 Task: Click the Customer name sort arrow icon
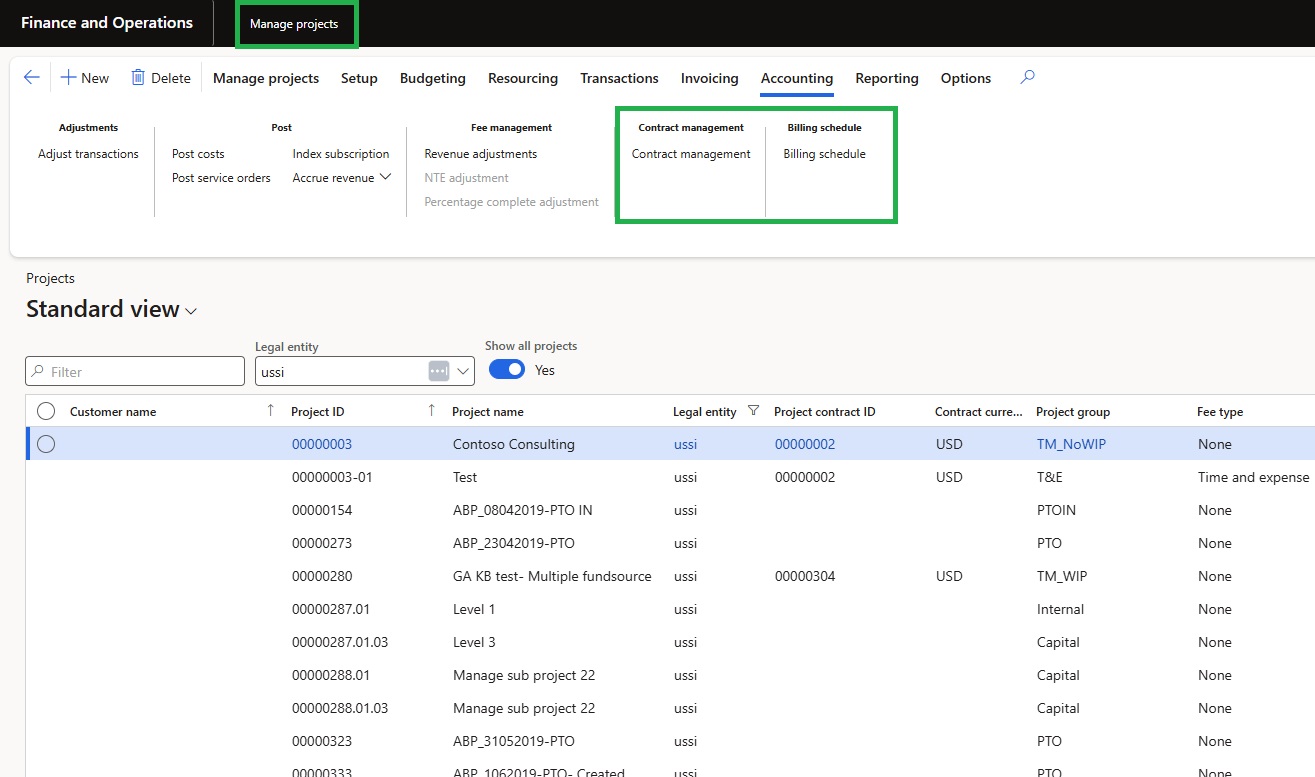click(270, 411)
